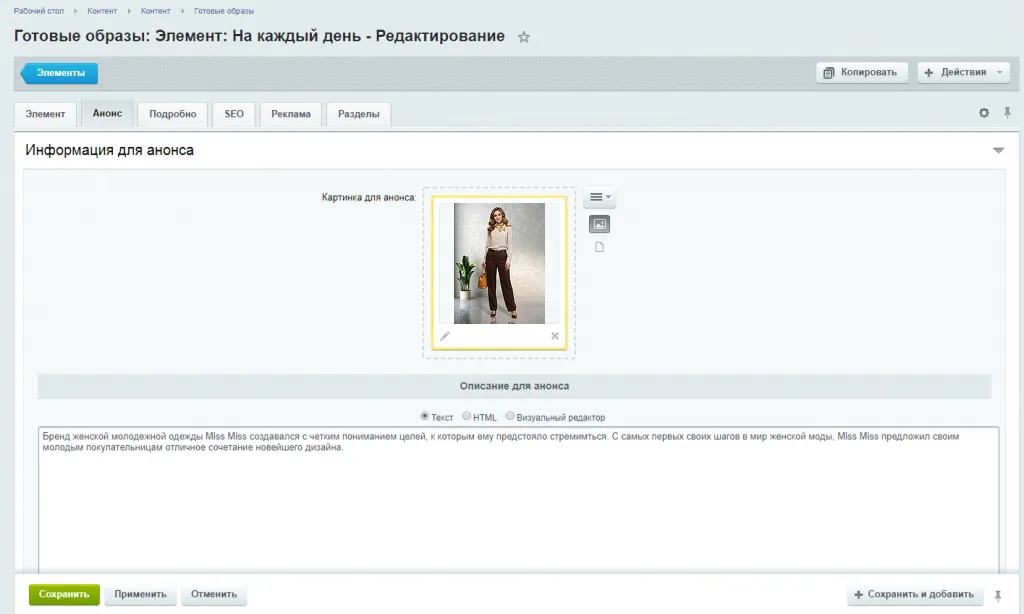The width and height of the screenshot is (1024, 614).
Task: Pin the bottom button bar with the pushpin
Action: tap(997, 594)
